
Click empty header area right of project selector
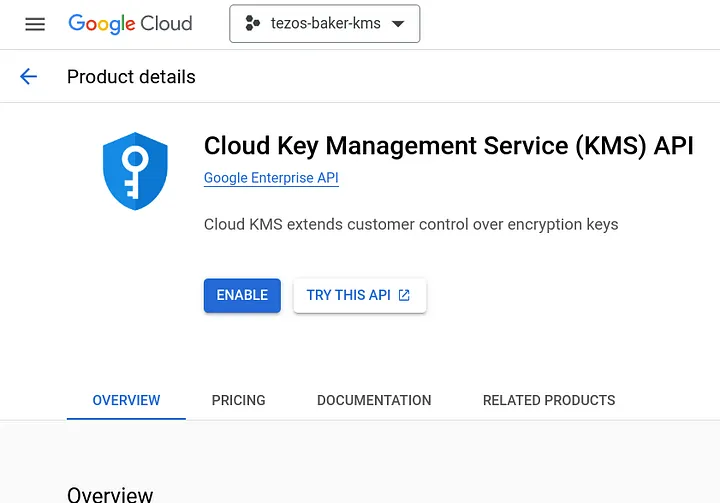570,24
